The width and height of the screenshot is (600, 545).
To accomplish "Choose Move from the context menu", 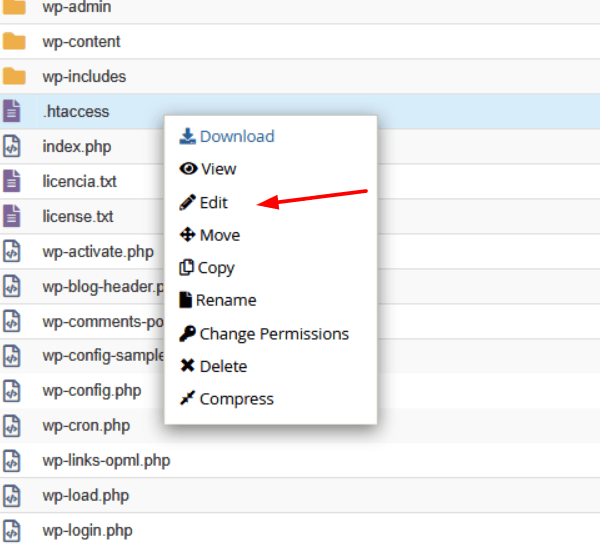I will (220, 235).
